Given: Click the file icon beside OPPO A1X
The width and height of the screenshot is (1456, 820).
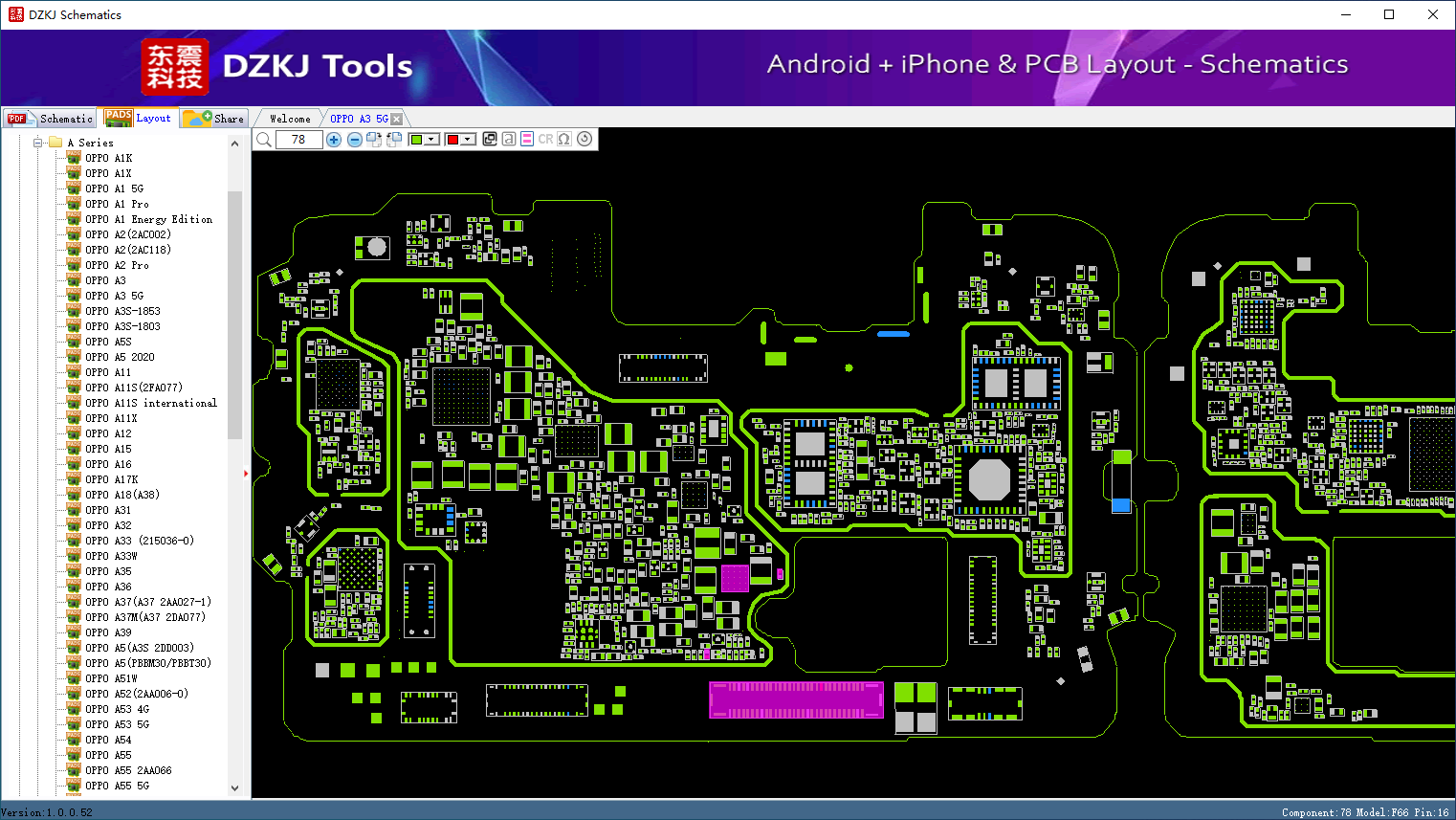Looking at the screenshot, I should coord(74,173).
